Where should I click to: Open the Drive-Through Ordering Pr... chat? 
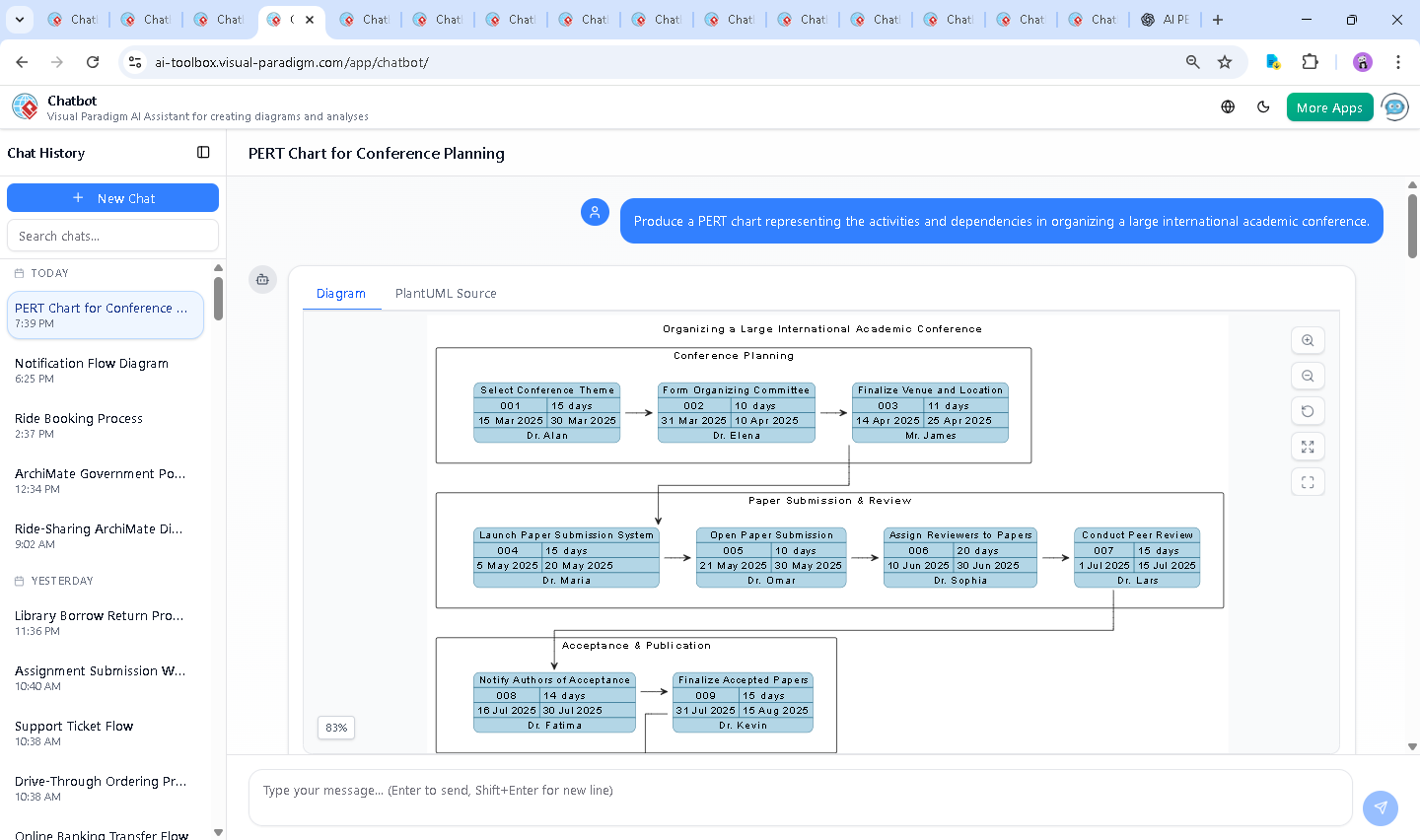tap(106, 788)
